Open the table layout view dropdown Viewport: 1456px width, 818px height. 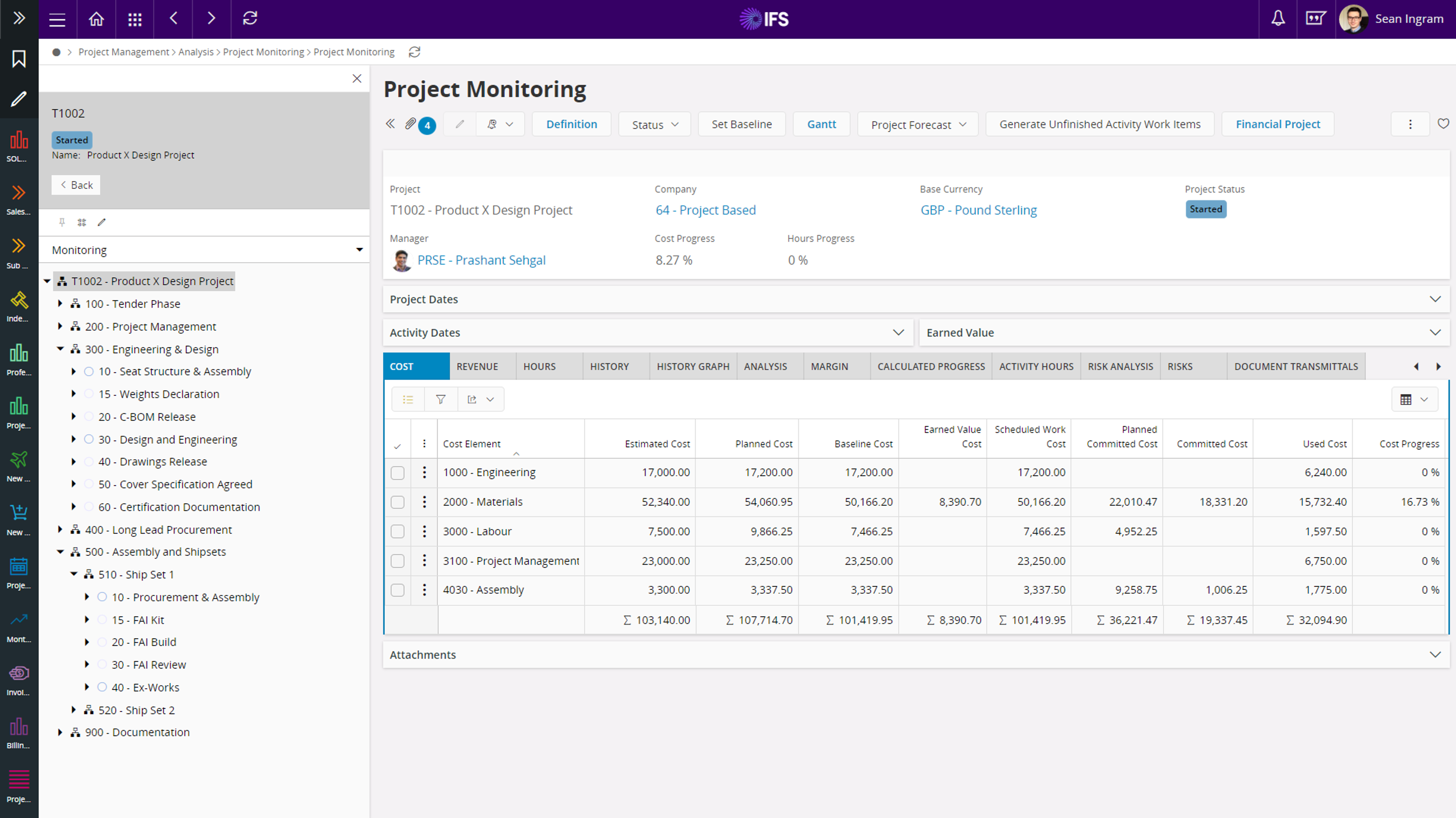click(x=1414, y=399)
